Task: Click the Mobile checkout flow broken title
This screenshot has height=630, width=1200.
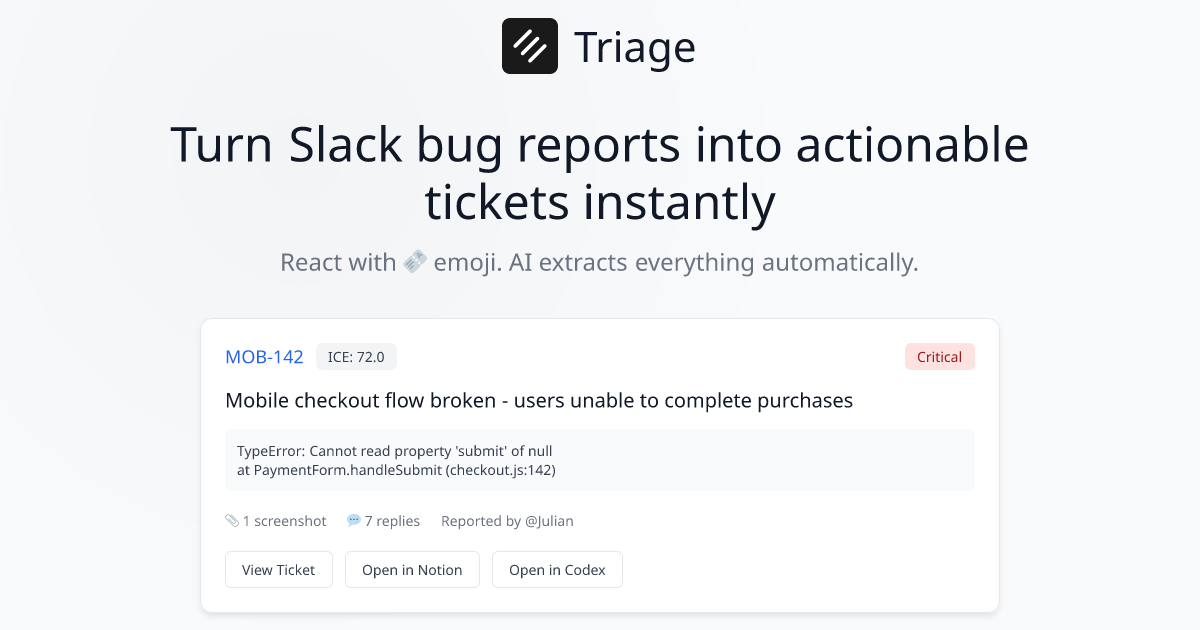Action: [x=539, y=400]
